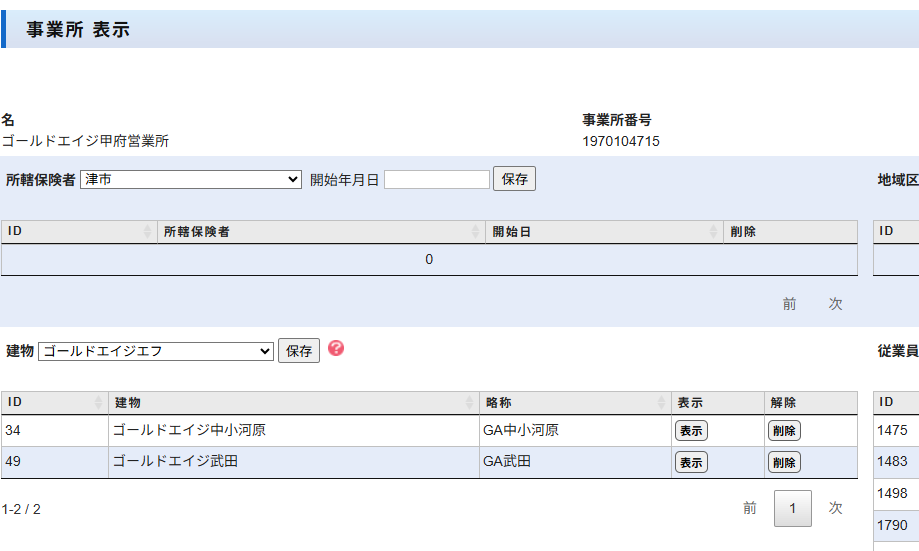Click 前 in building table pagination
Screen dimensions: 919x551
click(x=749, y=509)
